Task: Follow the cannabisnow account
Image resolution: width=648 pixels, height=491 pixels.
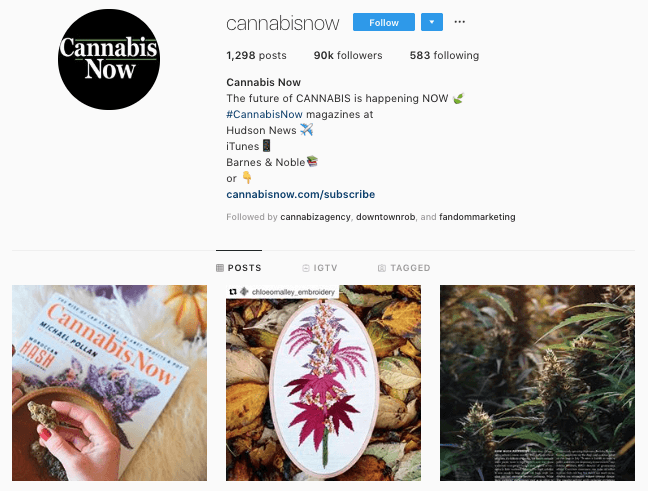Action: [384, 22]
